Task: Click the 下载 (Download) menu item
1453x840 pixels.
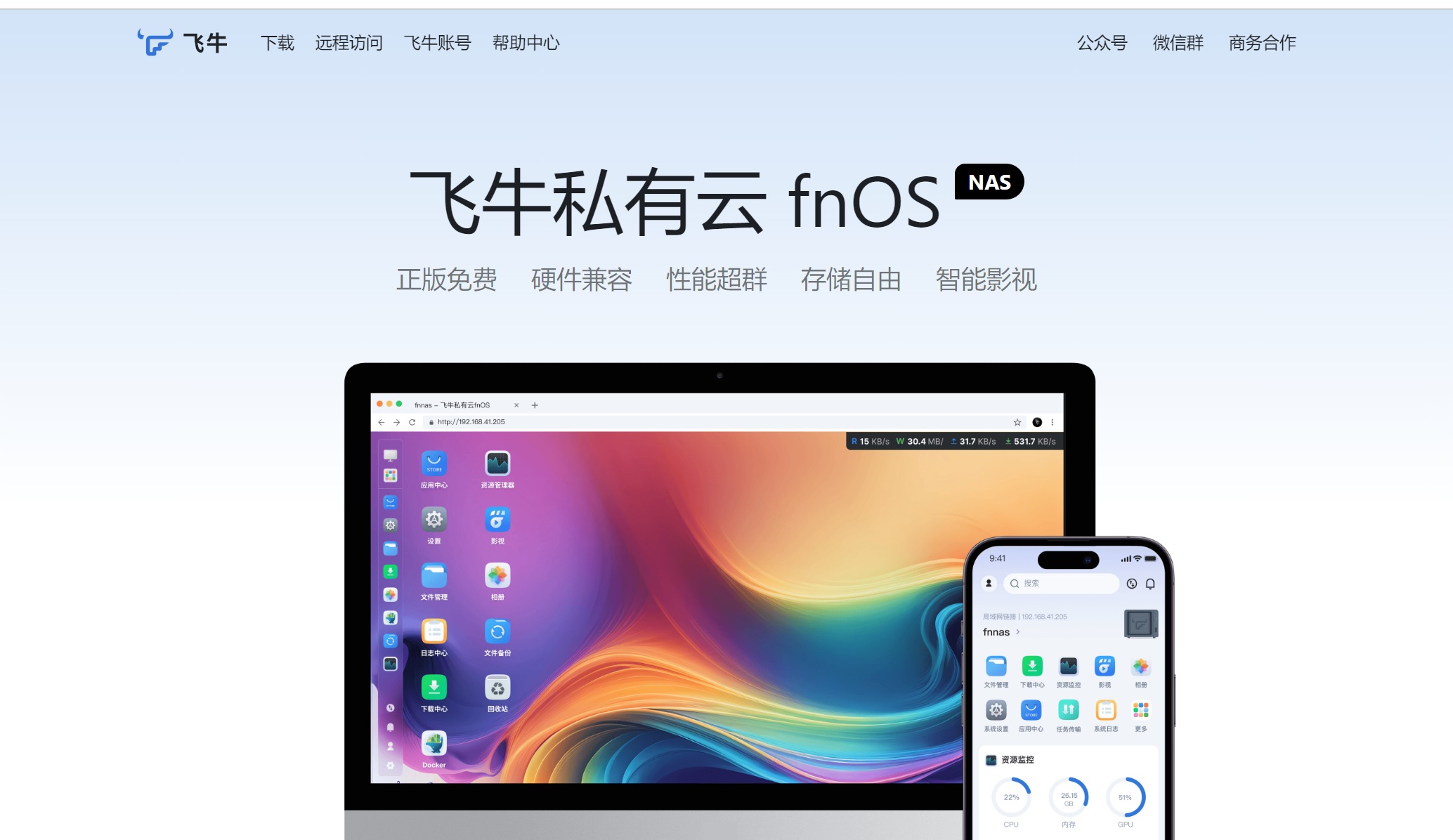Action: (275, 42)
